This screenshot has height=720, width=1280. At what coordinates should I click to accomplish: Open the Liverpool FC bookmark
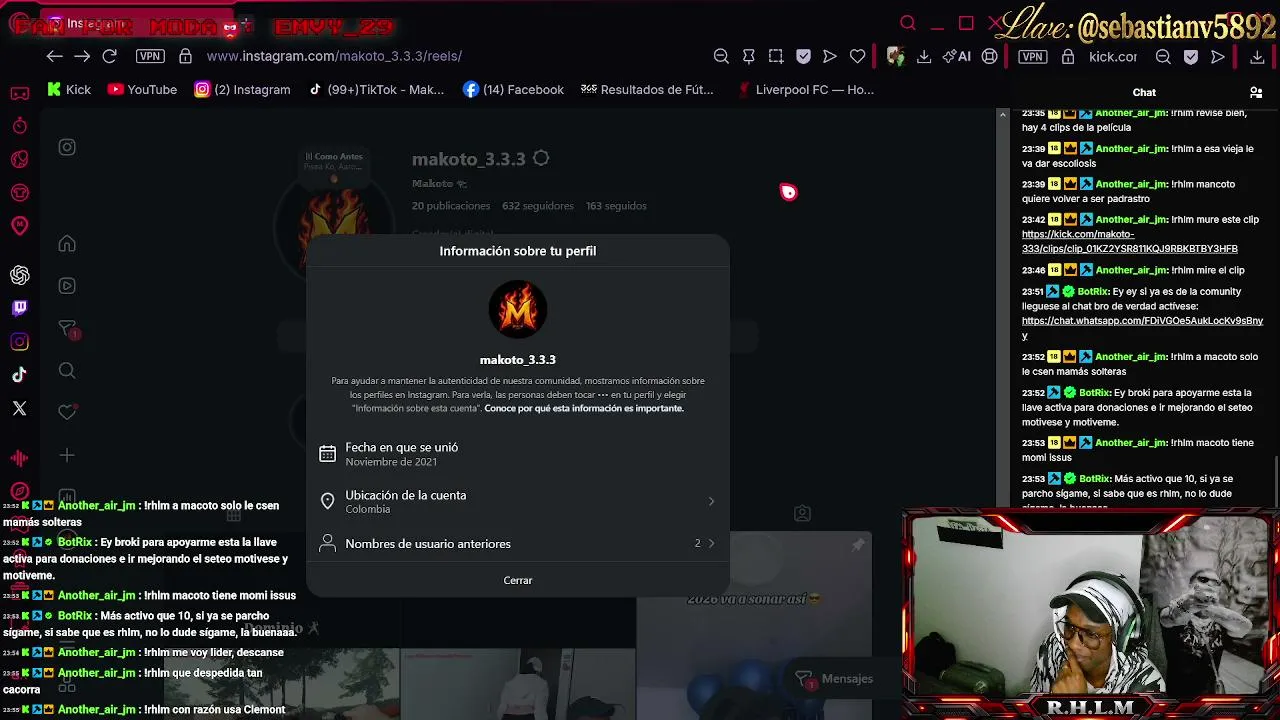tap(805, 89)
